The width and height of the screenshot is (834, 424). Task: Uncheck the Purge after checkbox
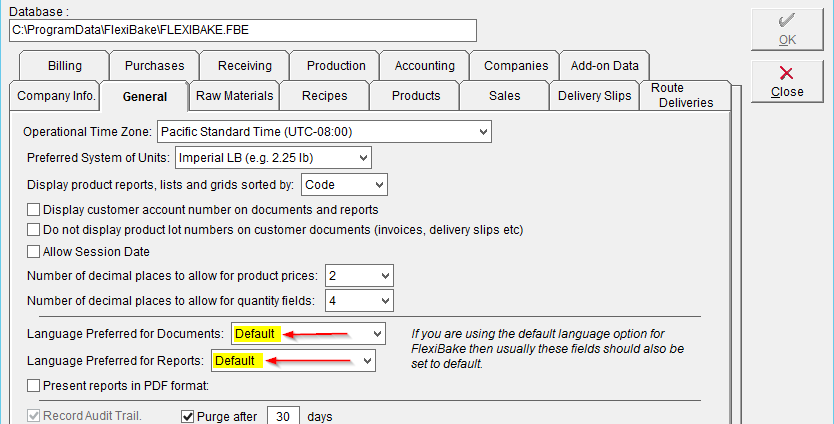pos(187,416)
